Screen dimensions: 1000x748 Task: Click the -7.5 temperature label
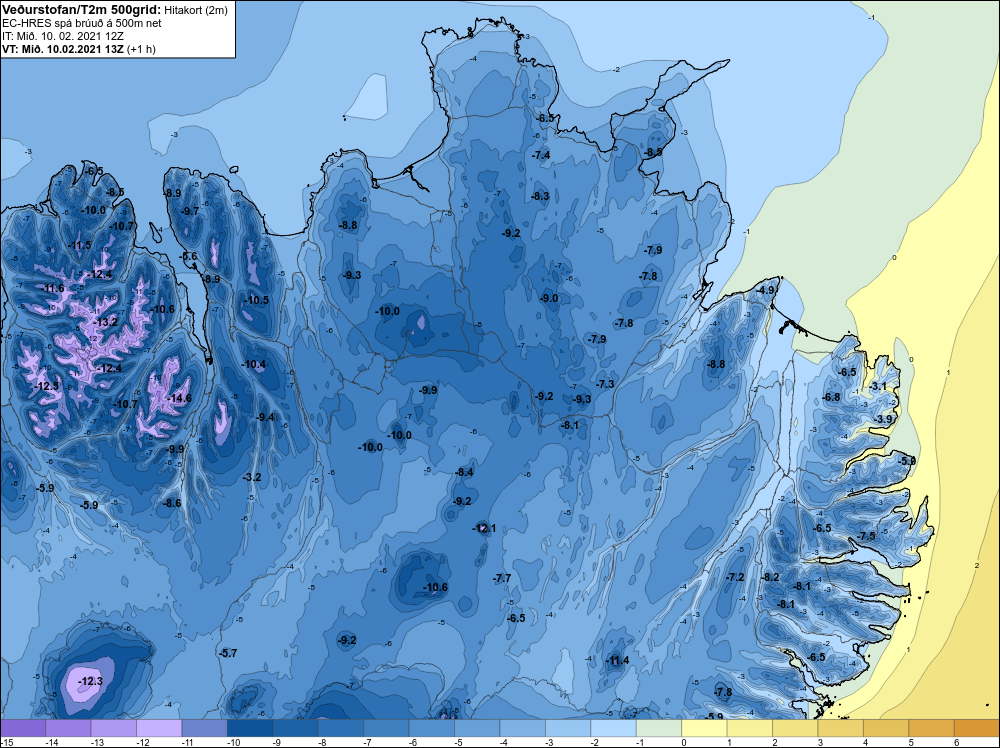coord(867,536)
